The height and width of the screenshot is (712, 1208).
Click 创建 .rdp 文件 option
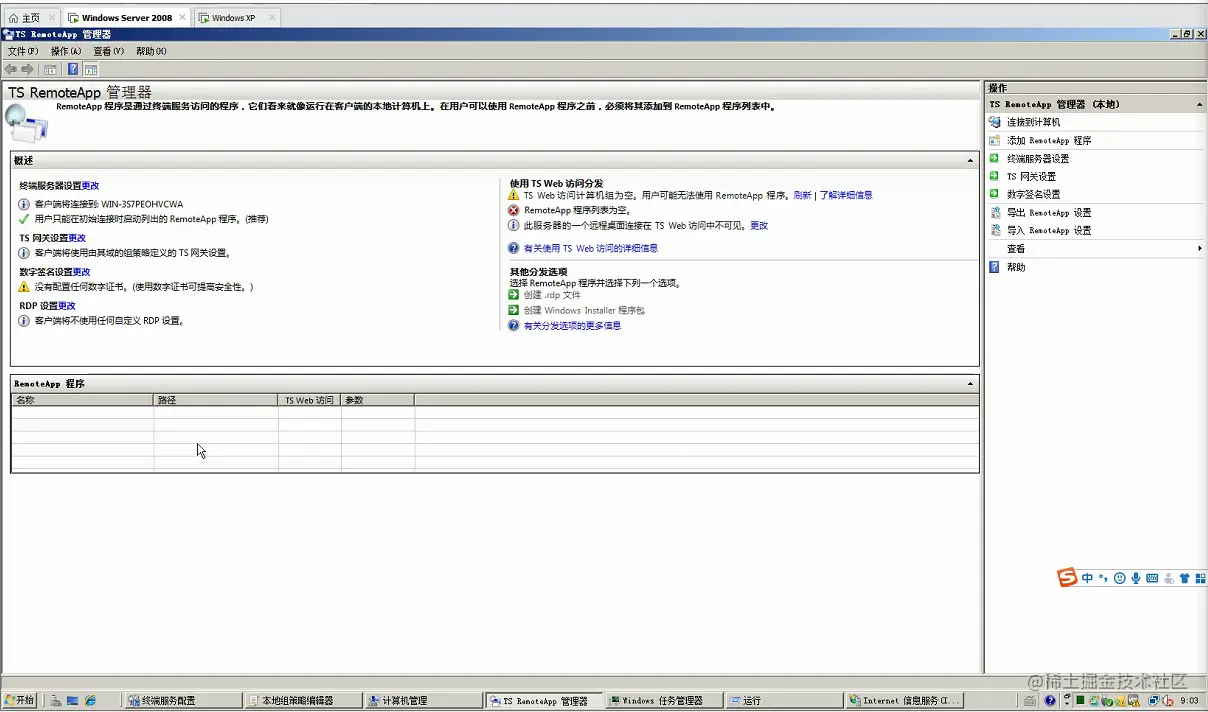click(x=552, y=295)
